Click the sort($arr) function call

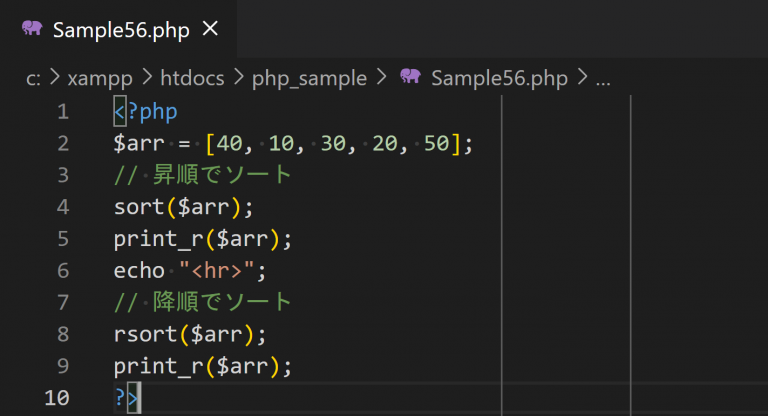point(184,207)
